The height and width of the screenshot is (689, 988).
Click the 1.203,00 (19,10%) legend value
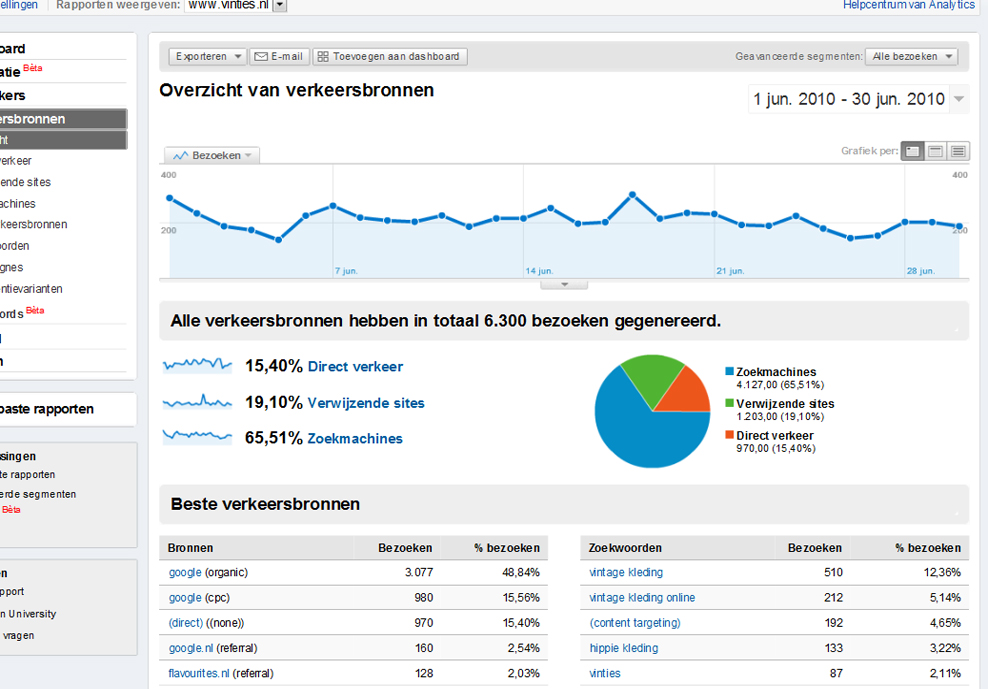pos(780,417)
